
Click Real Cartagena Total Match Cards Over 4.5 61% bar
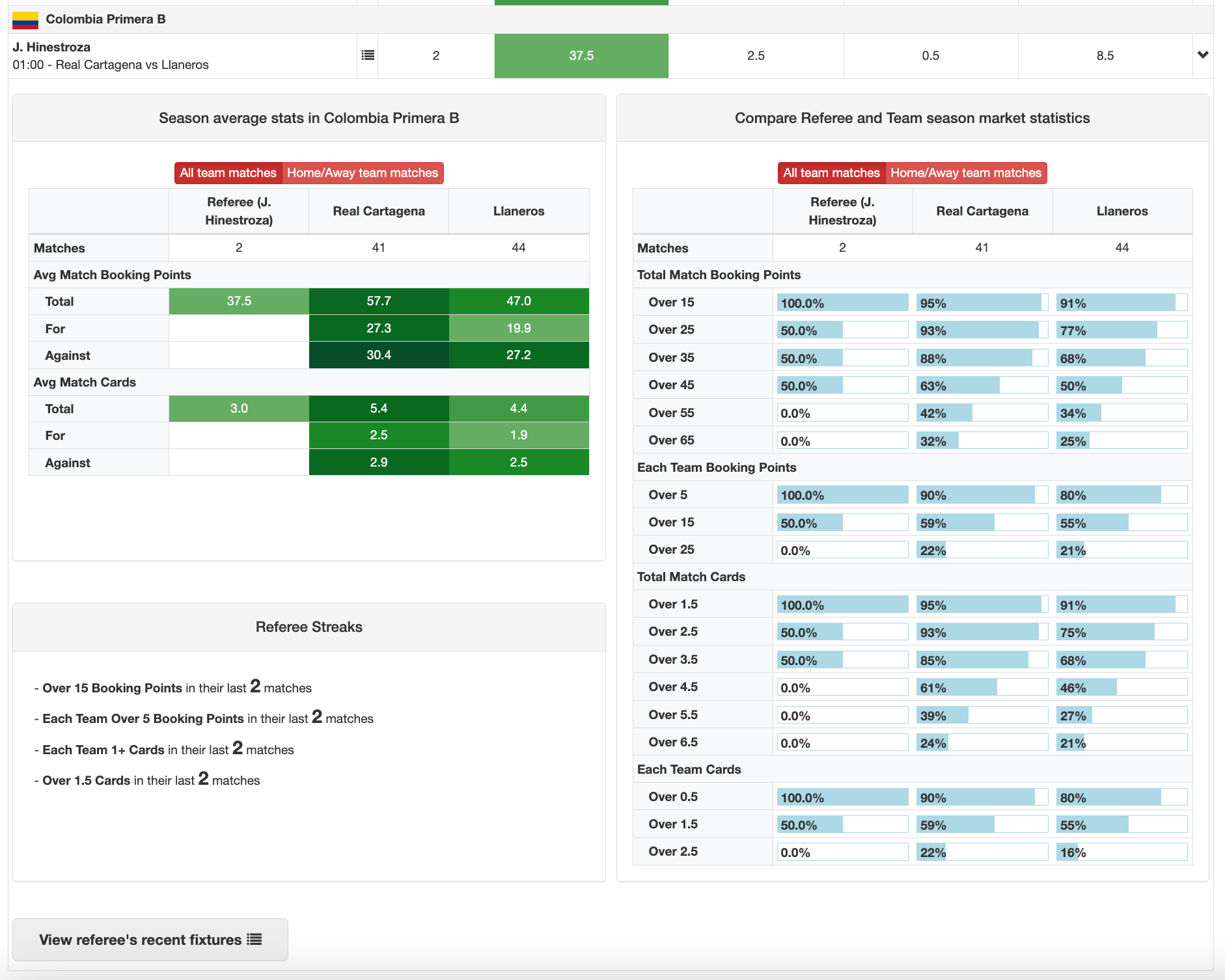982,687
